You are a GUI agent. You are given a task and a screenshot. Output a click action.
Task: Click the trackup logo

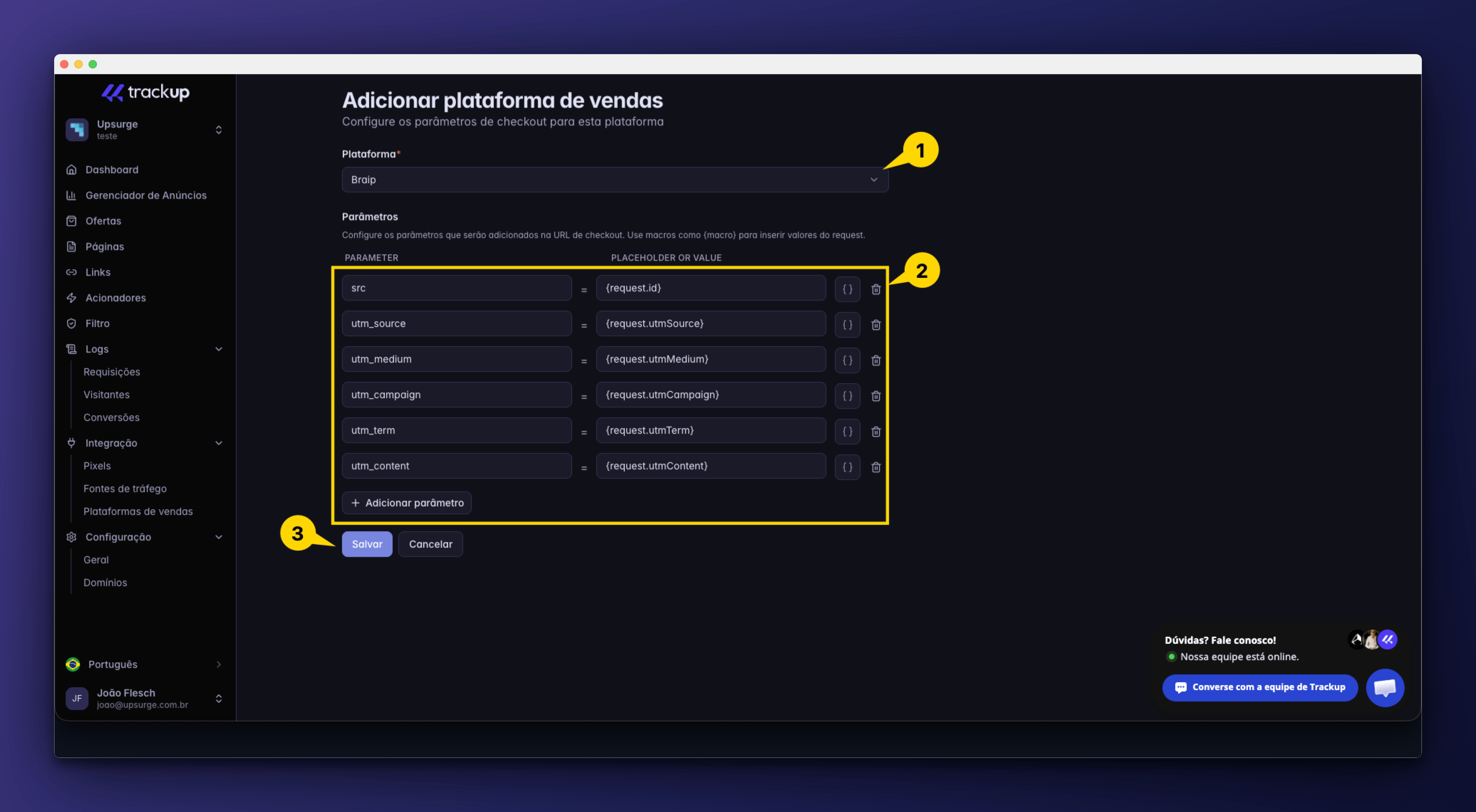coord(146,92)
